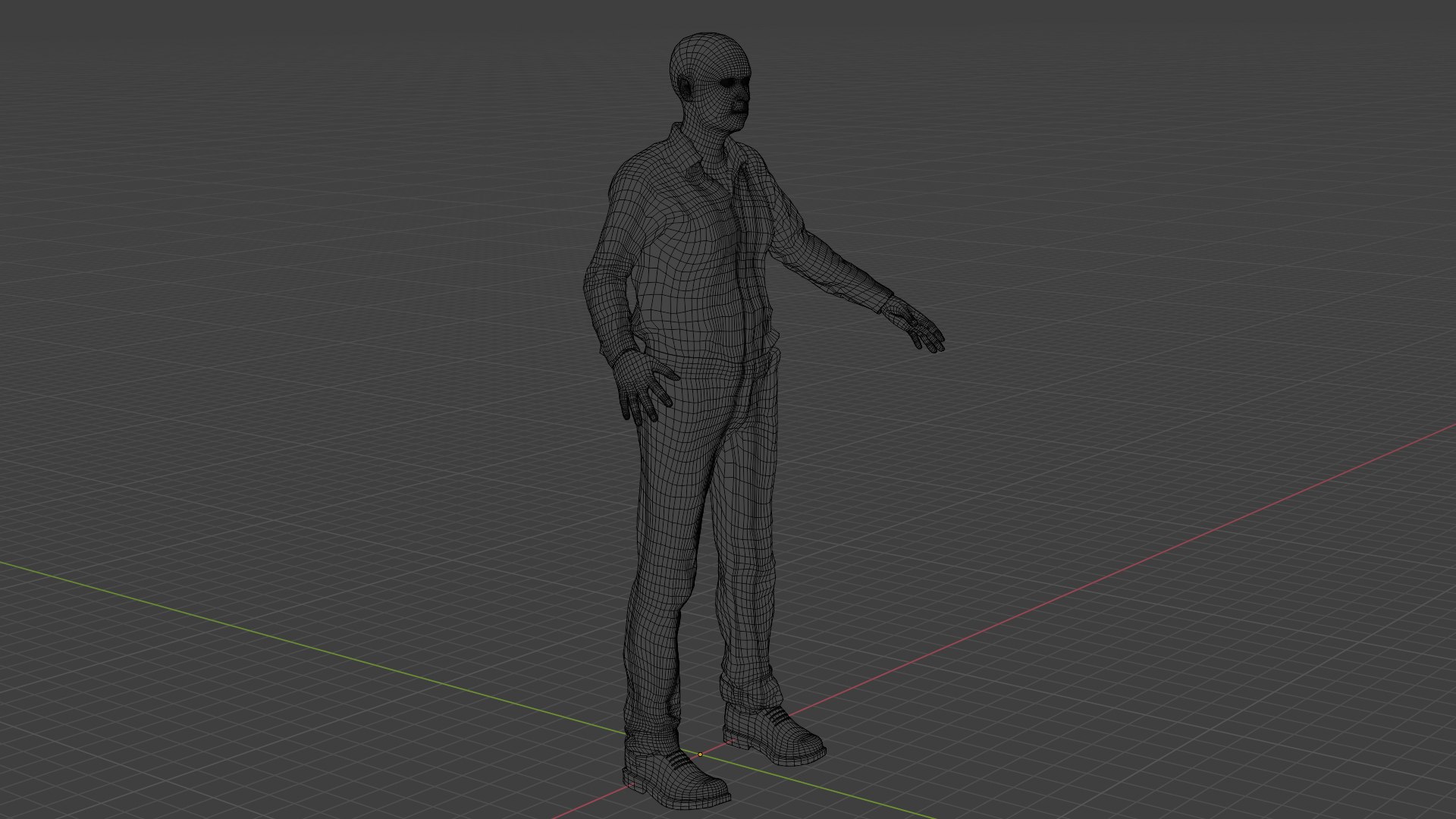Select the wireframe character's head
This screenshot has height=819, width=1456.
click(x=711, y=82)
